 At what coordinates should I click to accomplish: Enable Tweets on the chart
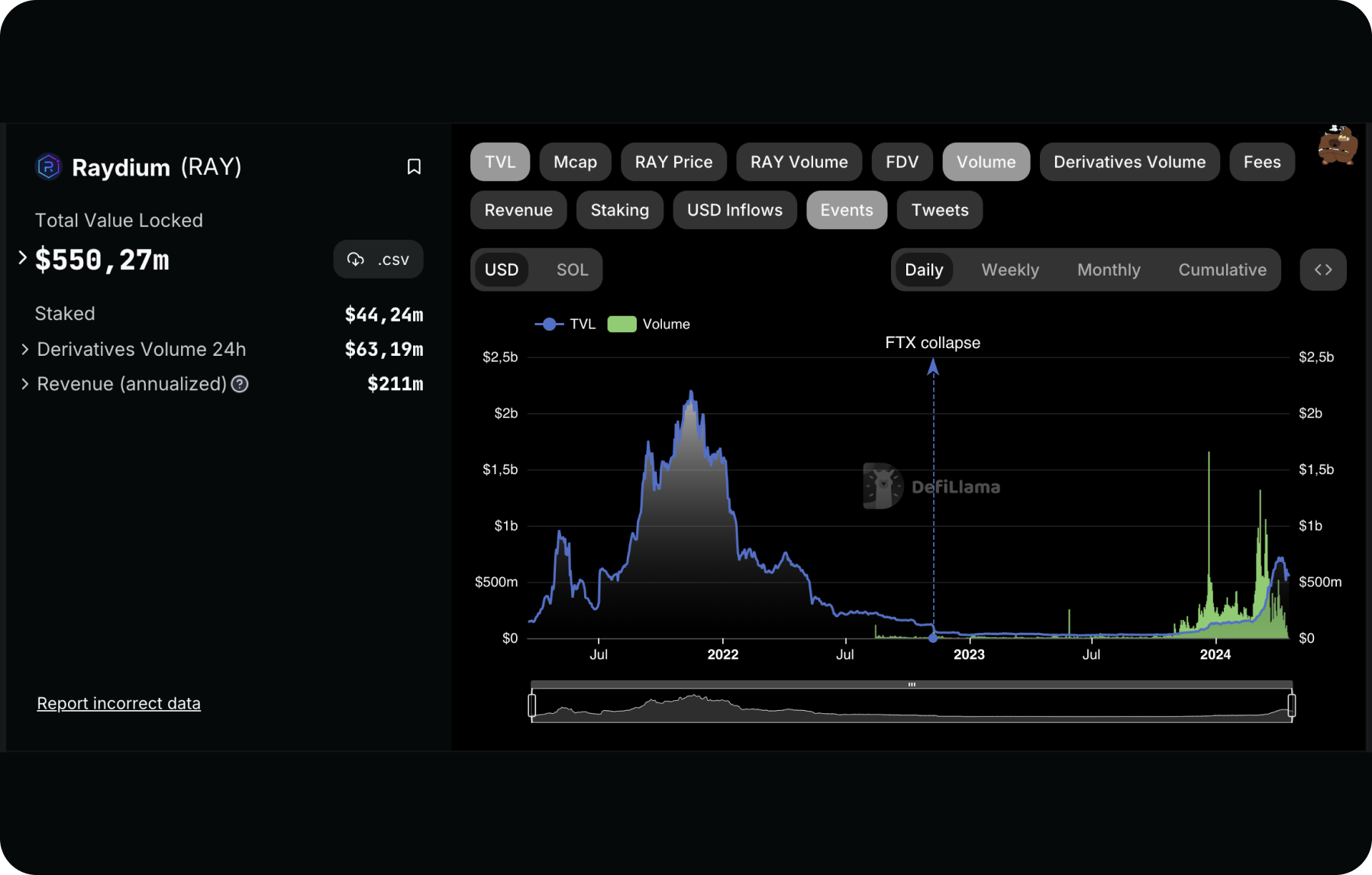point(940,210)
